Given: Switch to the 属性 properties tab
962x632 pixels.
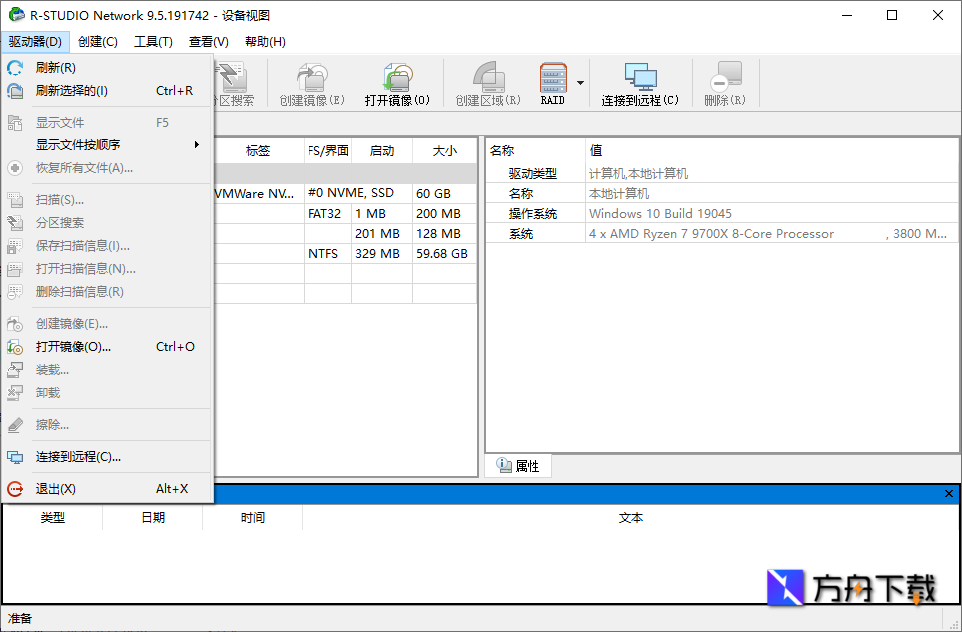Looking at the screenshot, I should coord(518,465).
